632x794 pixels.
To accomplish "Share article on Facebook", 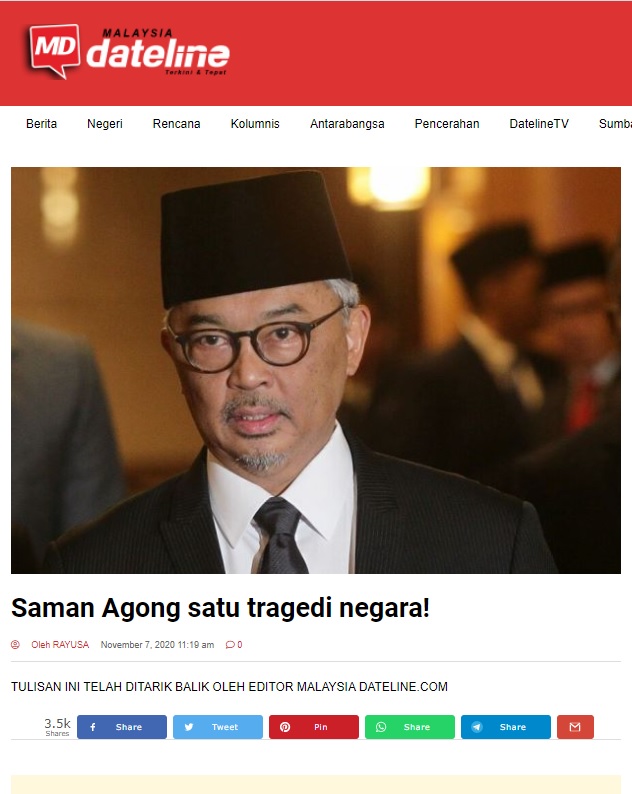I will [x=122, y=727].
